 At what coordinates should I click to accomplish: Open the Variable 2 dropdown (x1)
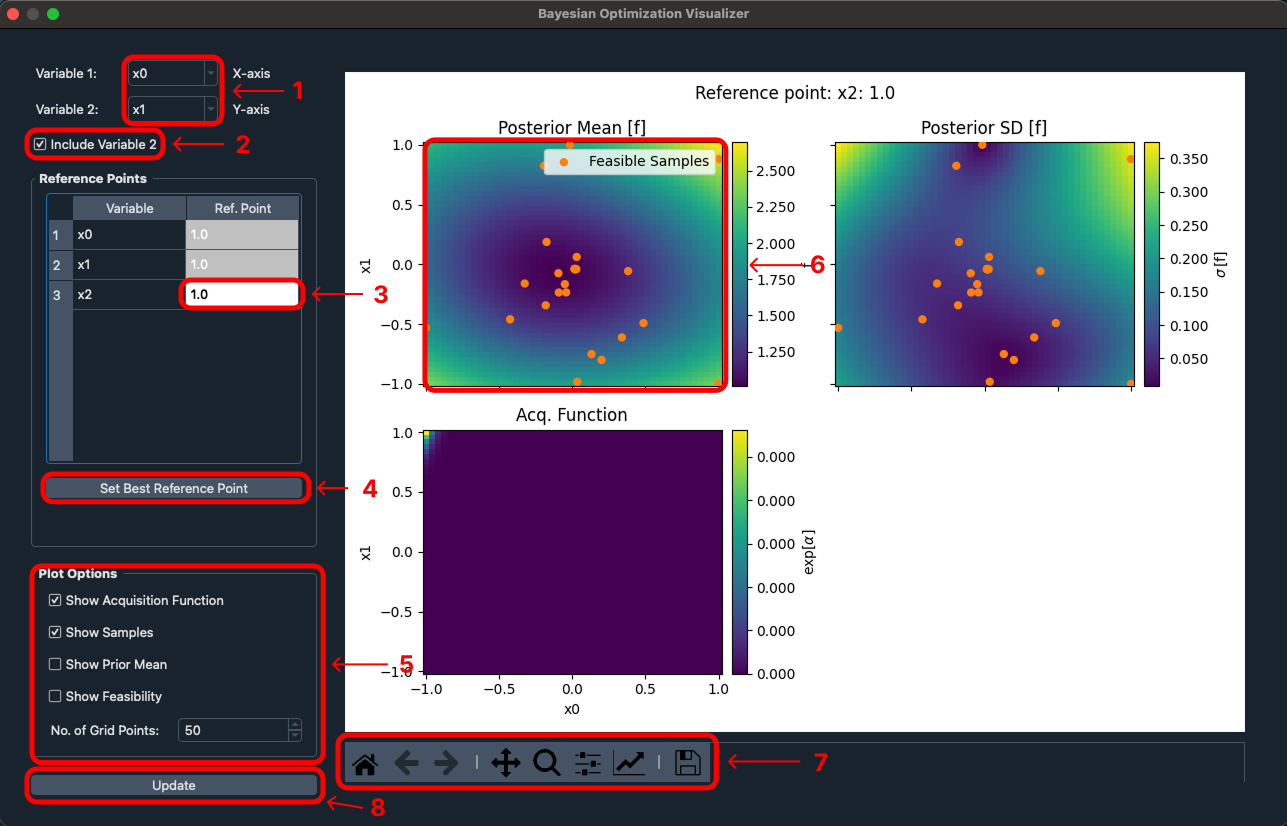[x=173, y=109]
